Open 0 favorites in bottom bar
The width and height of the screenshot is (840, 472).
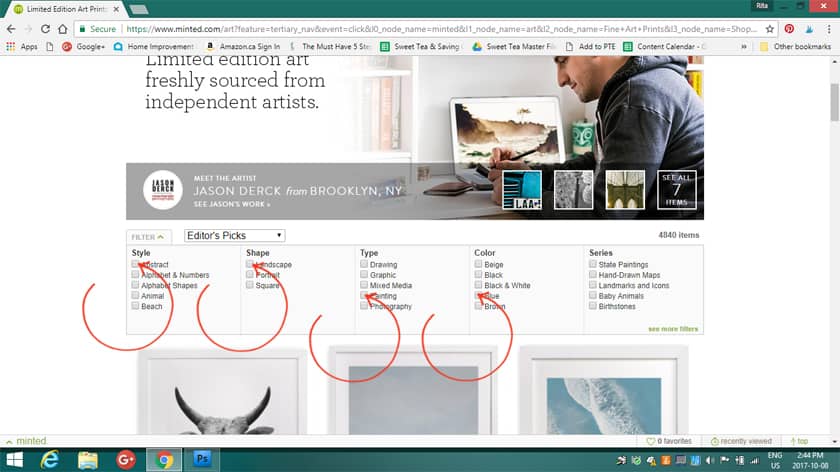(669, 441)
